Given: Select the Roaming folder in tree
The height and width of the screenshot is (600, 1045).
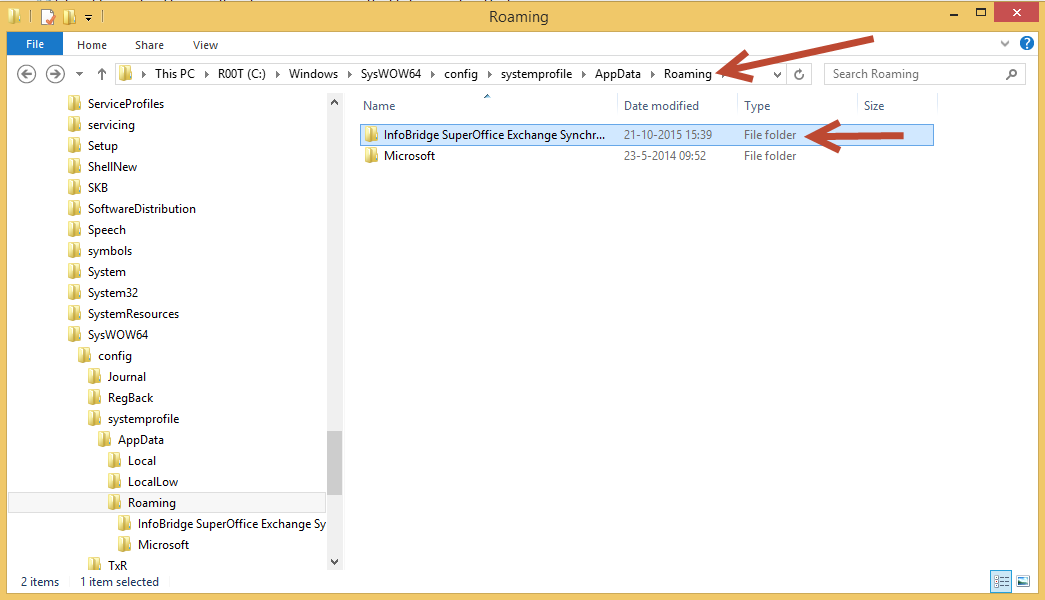Looking at the screenshot, I should coord(151,503).
